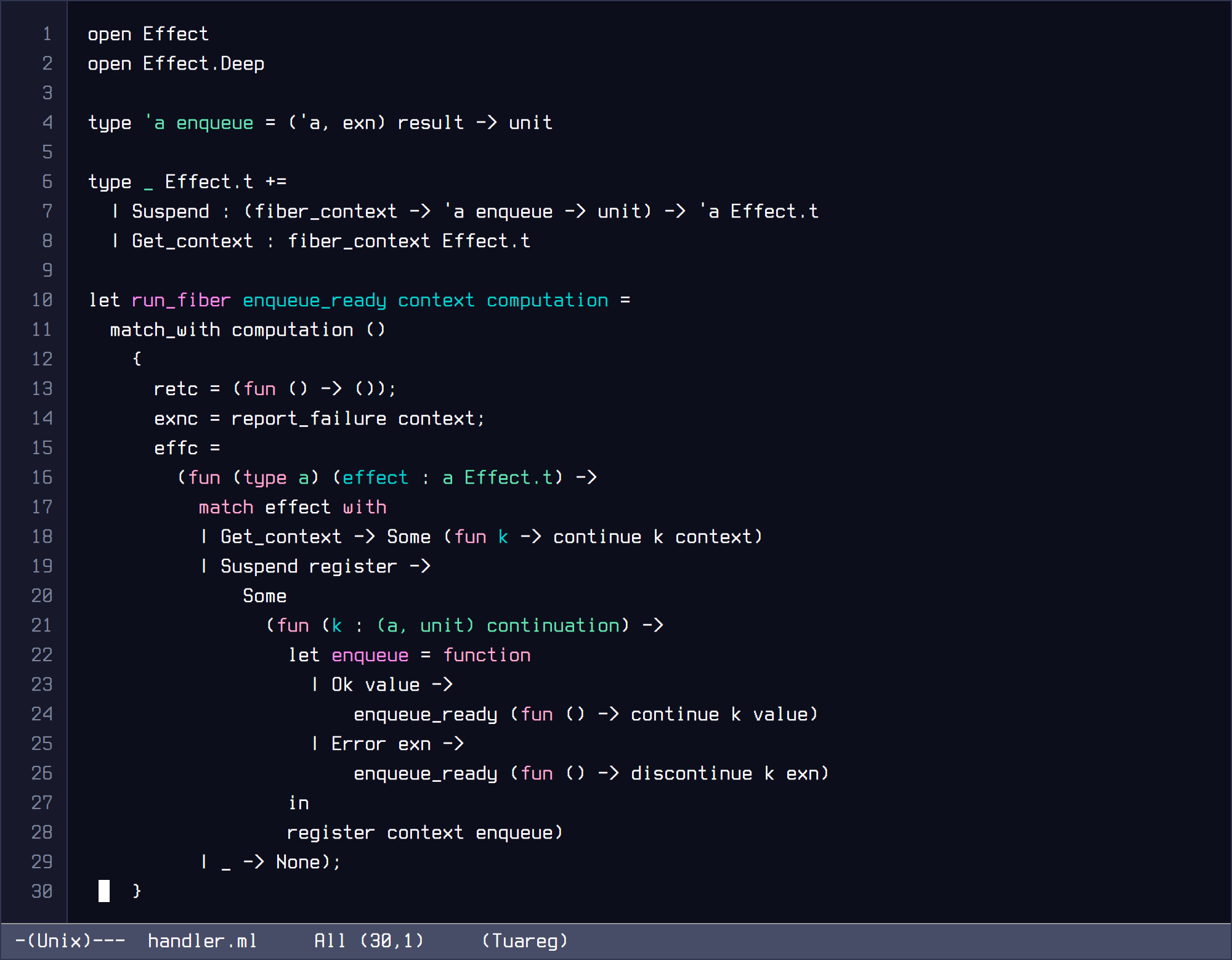
Task: Click parameter 'computation' on line 10
Action: coord(547,300)
